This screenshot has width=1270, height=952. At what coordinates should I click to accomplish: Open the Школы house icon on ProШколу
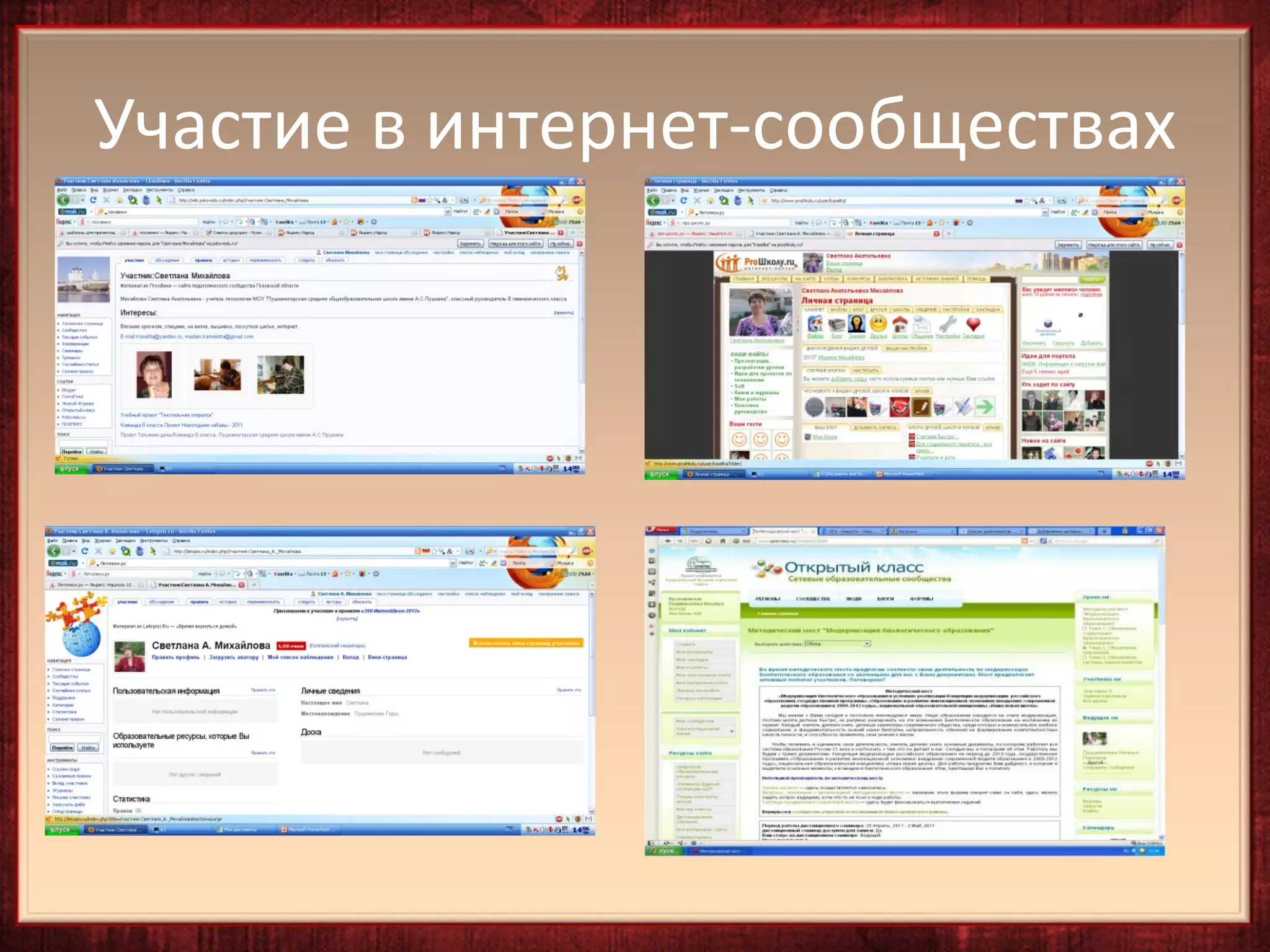[900, 324]
